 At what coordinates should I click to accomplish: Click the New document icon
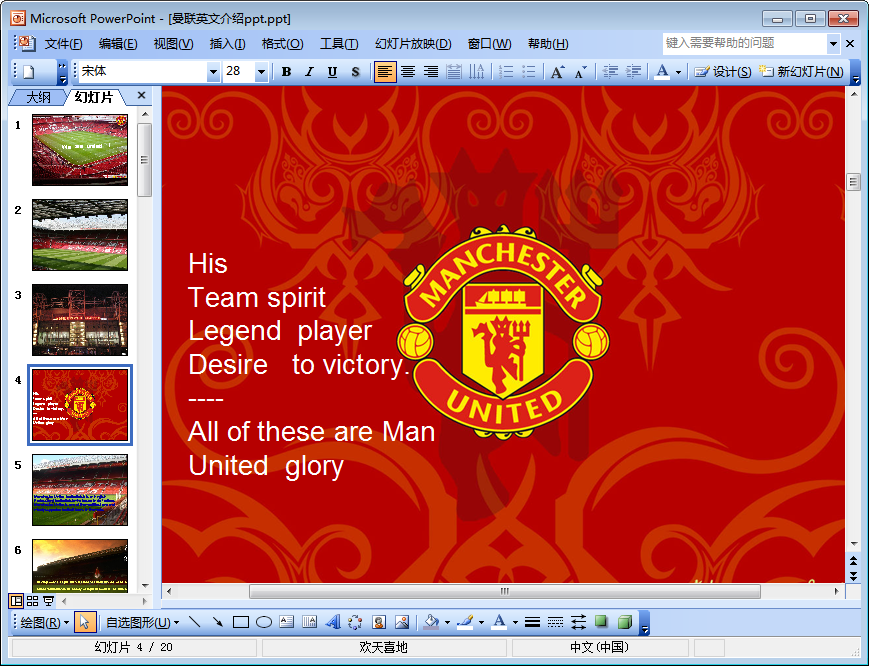coord(29,71)
